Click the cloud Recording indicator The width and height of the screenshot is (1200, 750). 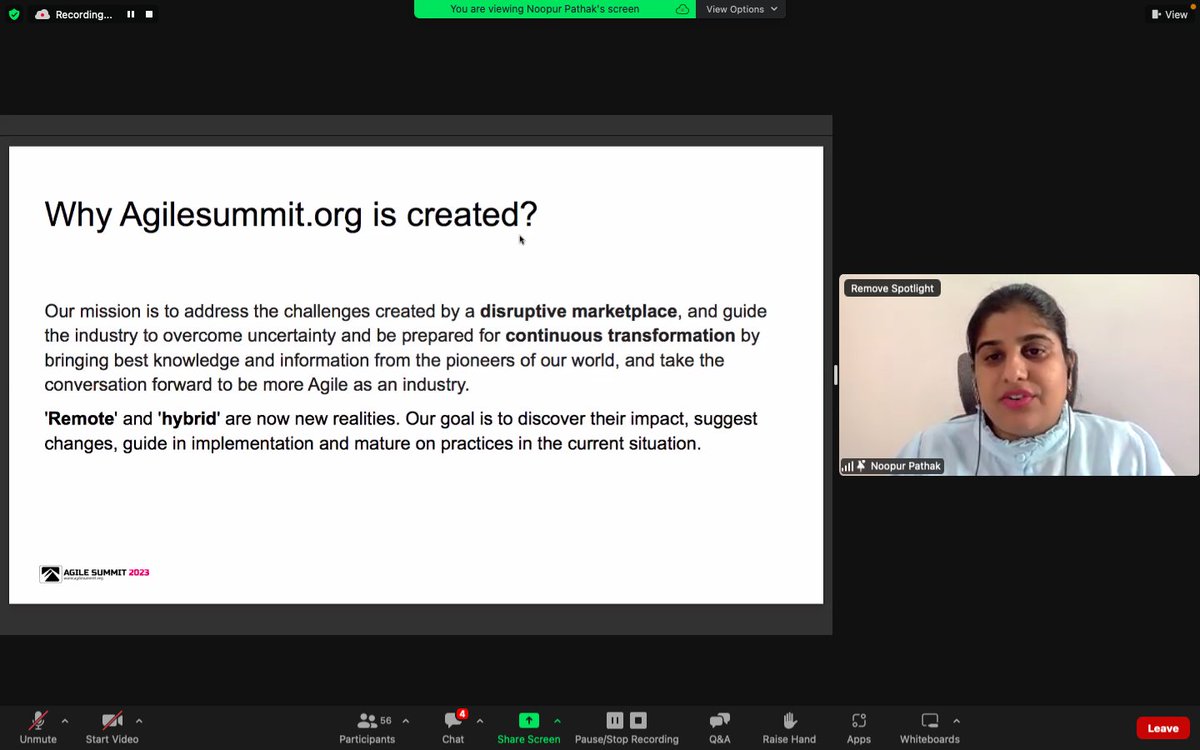coord(74,14)
